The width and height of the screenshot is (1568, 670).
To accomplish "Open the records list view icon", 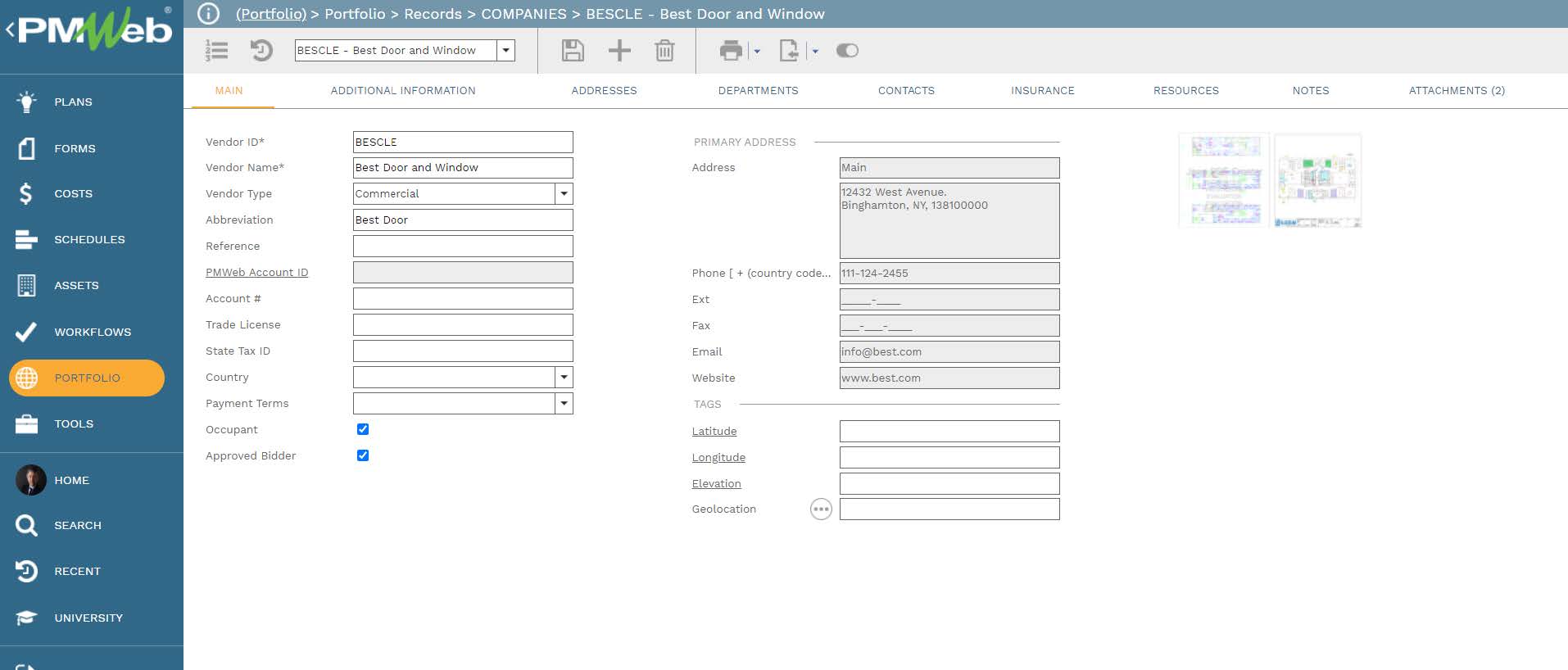I will click(x=217, y=51).
